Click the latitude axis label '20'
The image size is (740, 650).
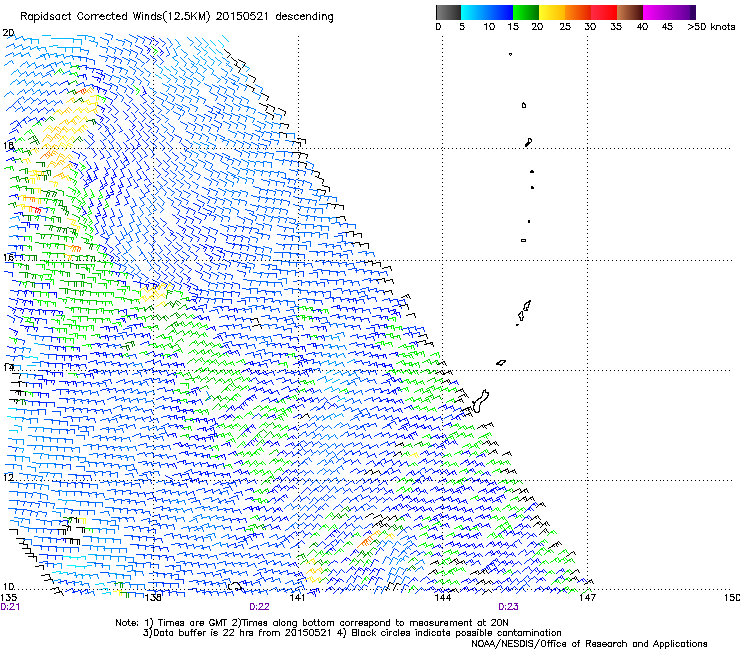click(x=8, y=33)
